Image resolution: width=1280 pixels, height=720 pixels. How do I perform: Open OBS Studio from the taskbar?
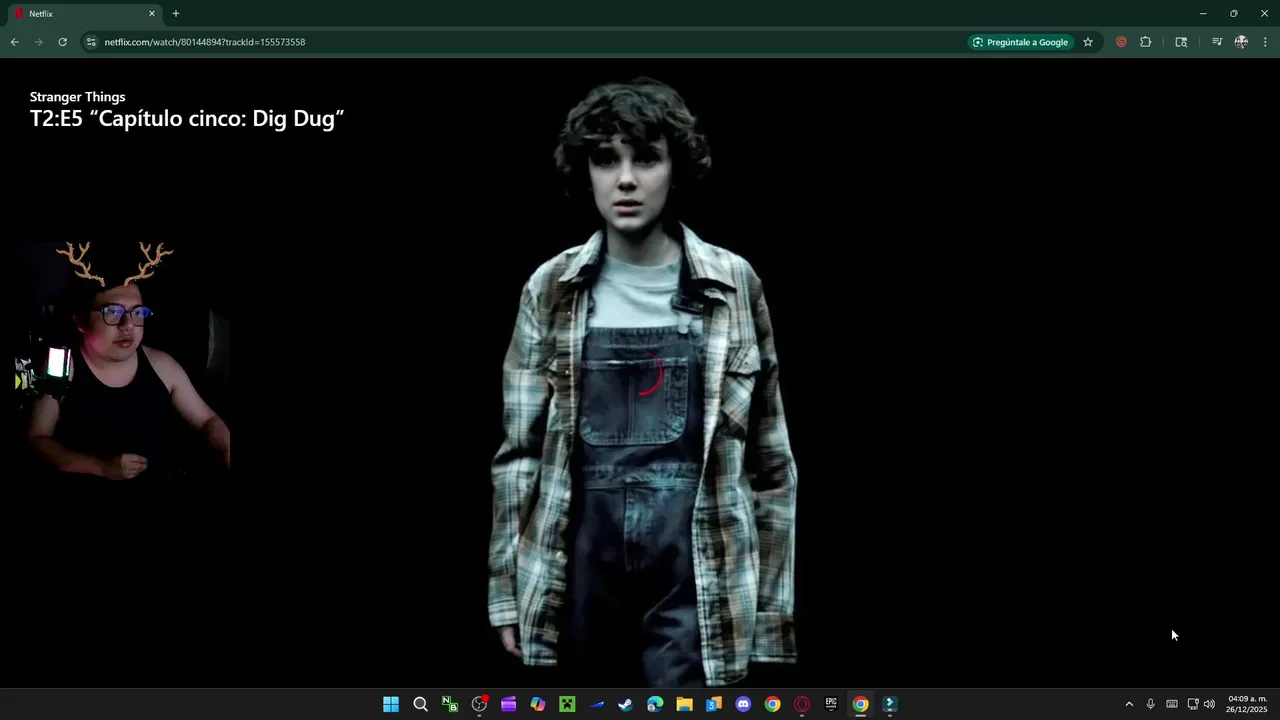coord(479,704)
